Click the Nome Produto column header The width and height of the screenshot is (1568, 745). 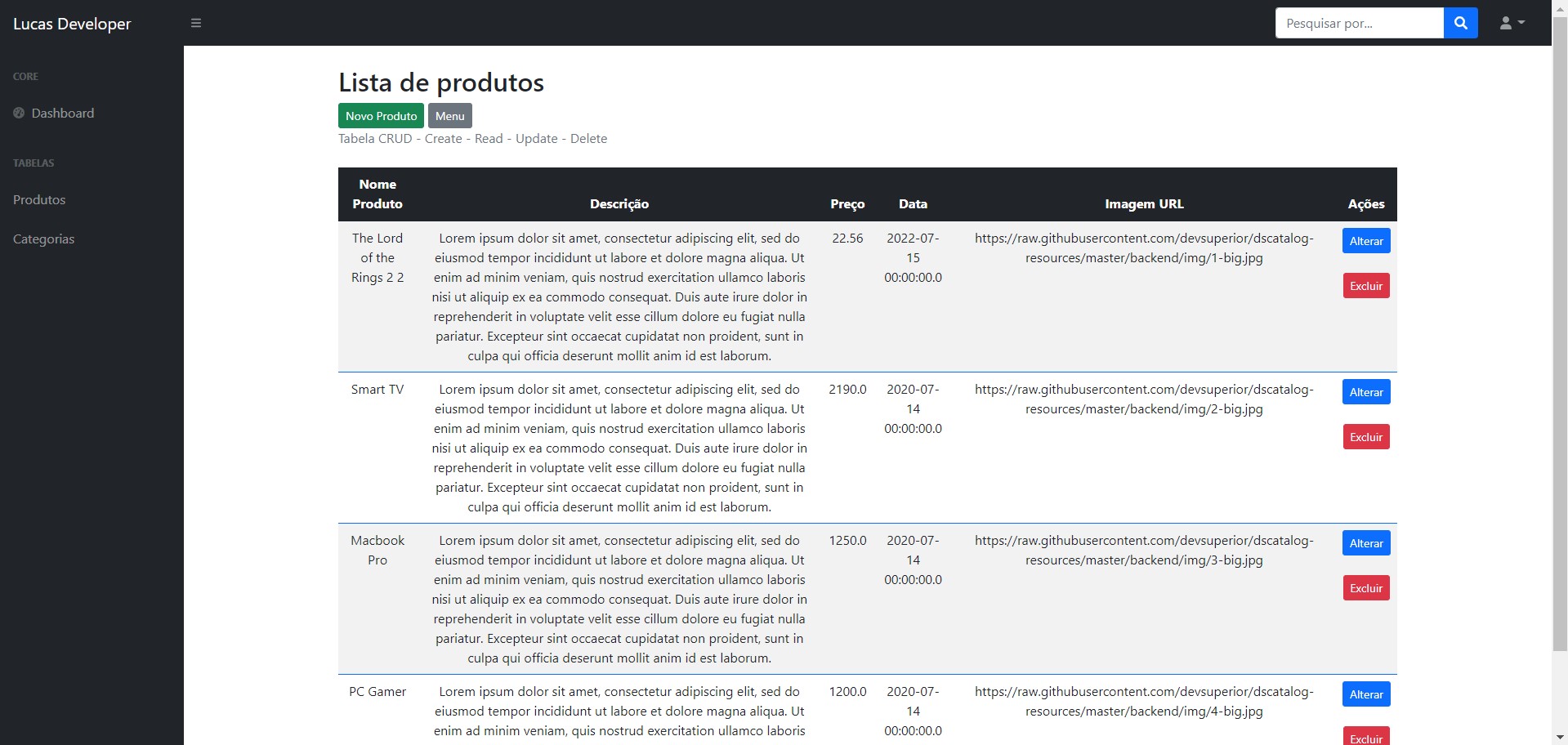click(x=377, y=194)
